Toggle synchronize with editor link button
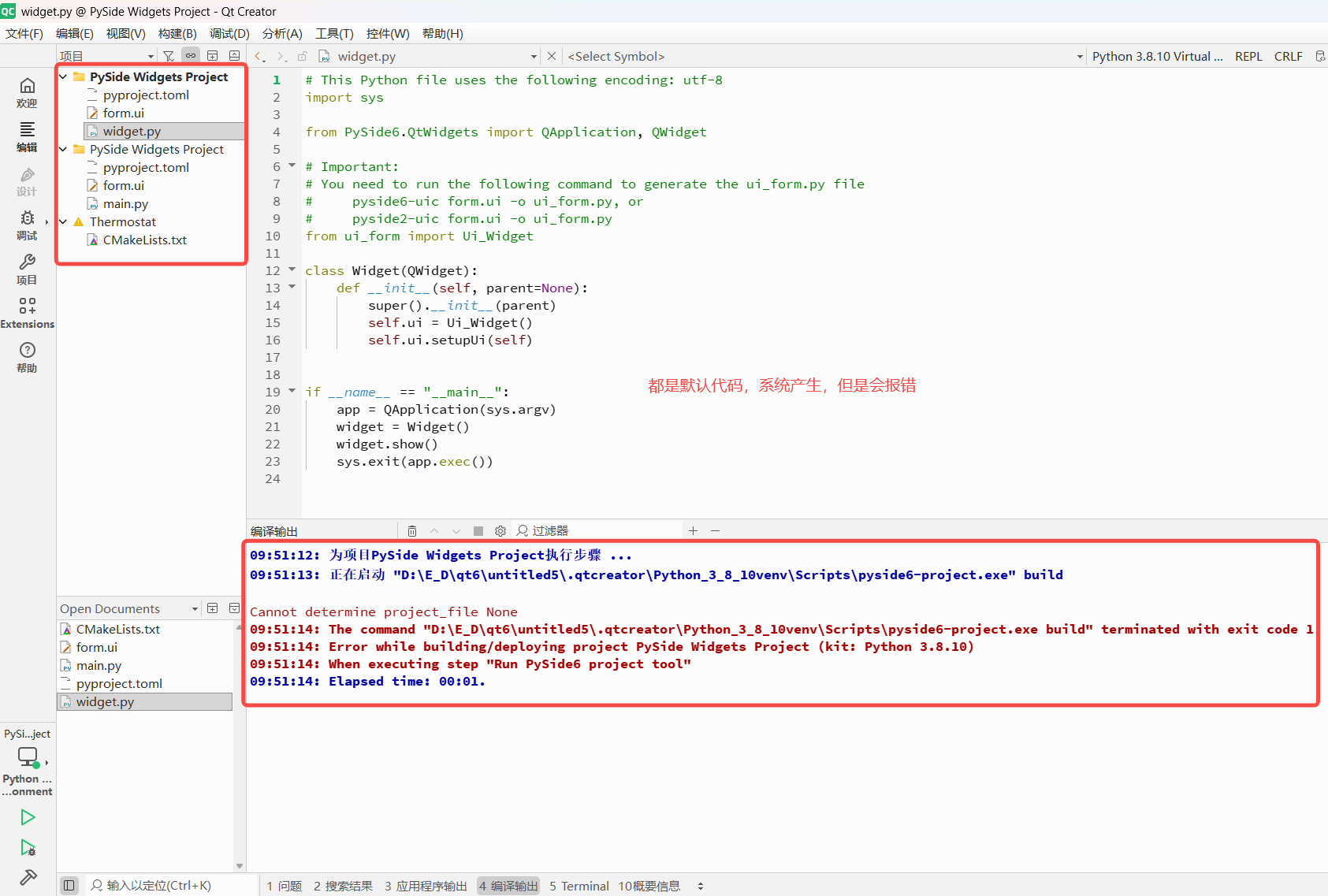The height and width of the screenshot is (896, 1328). (x=191, y=56)
